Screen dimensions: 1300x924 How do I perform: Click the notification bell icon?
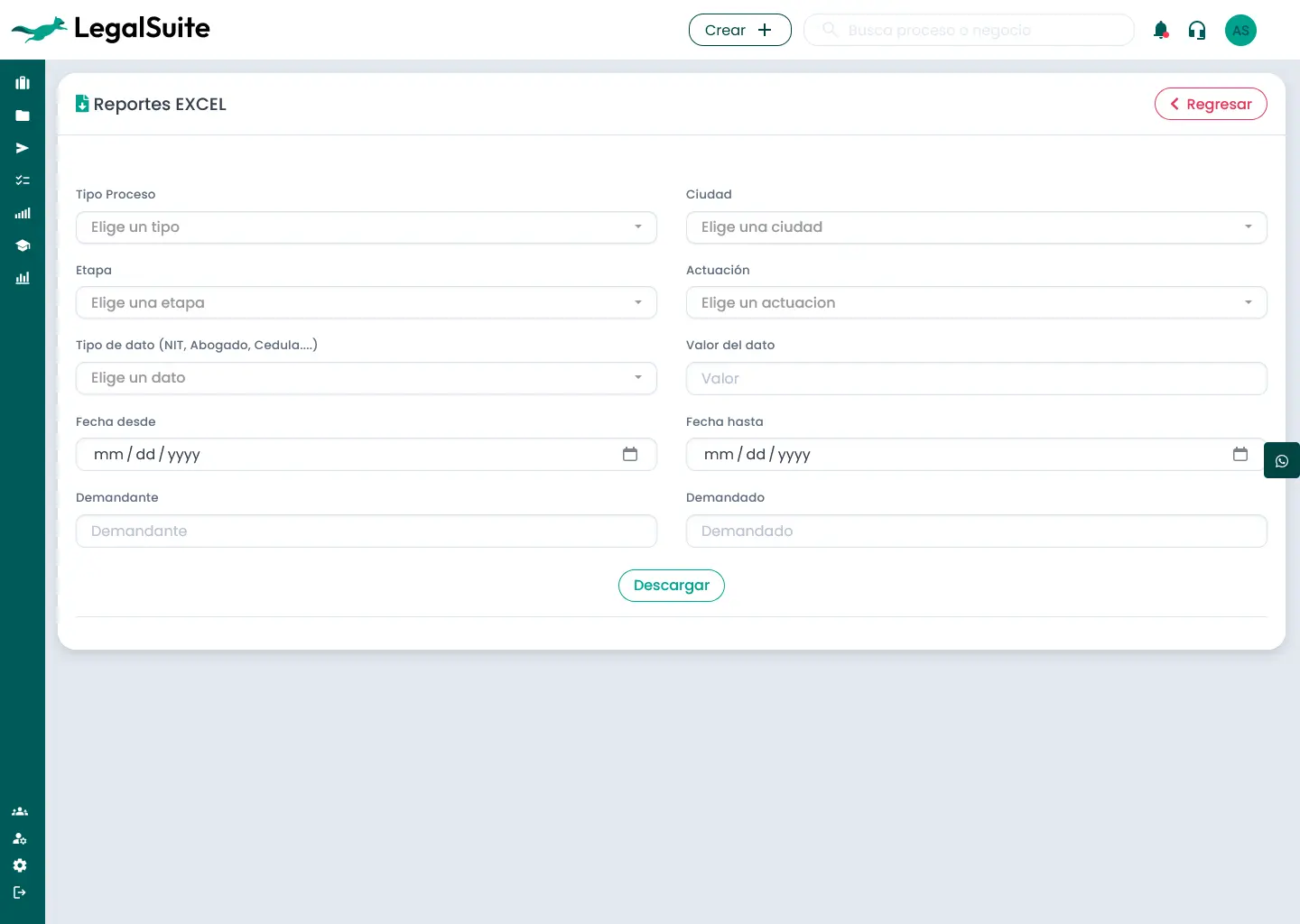click(1161, 31)
